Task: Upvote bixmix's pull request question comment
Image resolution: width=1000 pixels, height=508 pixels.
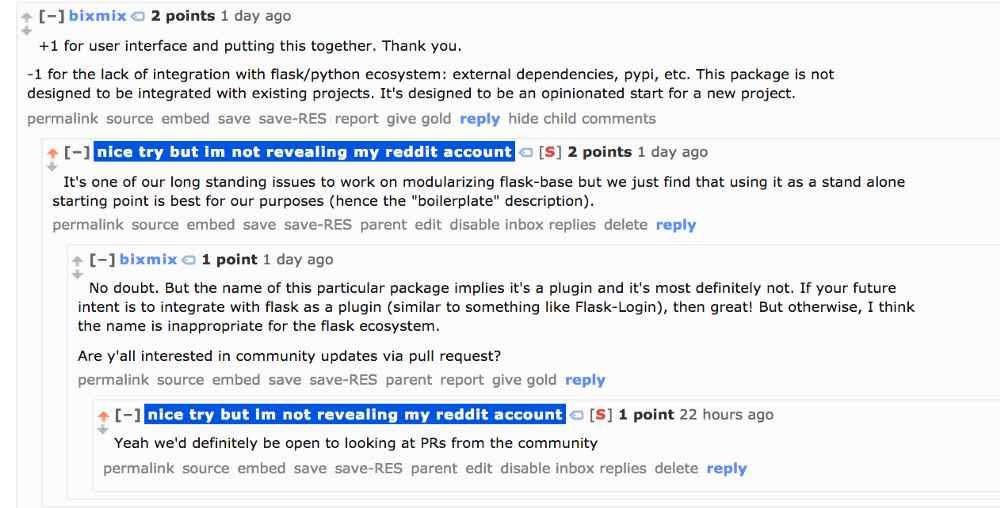Action: pyautogui.click(x=77, y=260)
